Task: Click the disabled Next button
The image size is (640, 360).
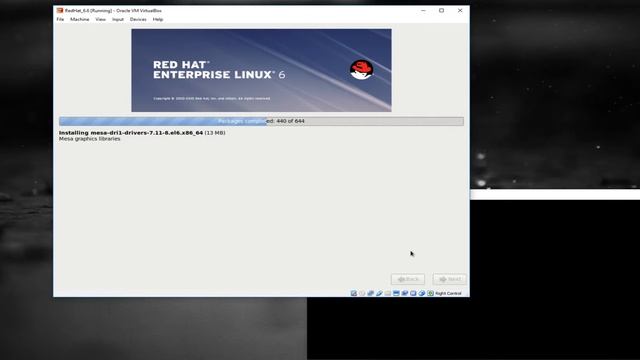Action: [x=450, y=279]
